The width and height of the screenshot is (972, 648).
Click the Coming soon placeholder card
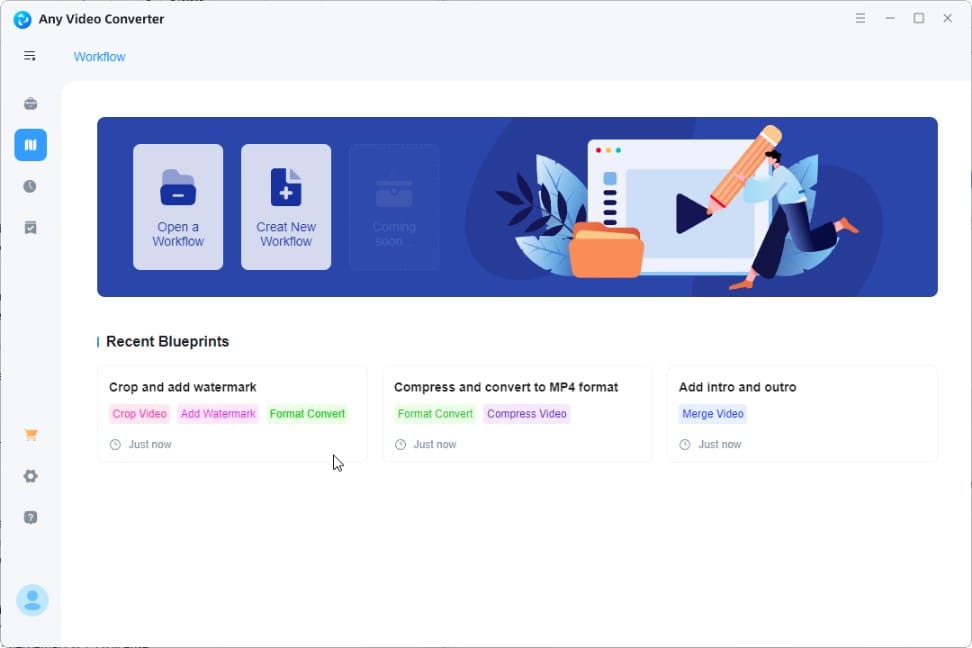[x=394, y=207]
